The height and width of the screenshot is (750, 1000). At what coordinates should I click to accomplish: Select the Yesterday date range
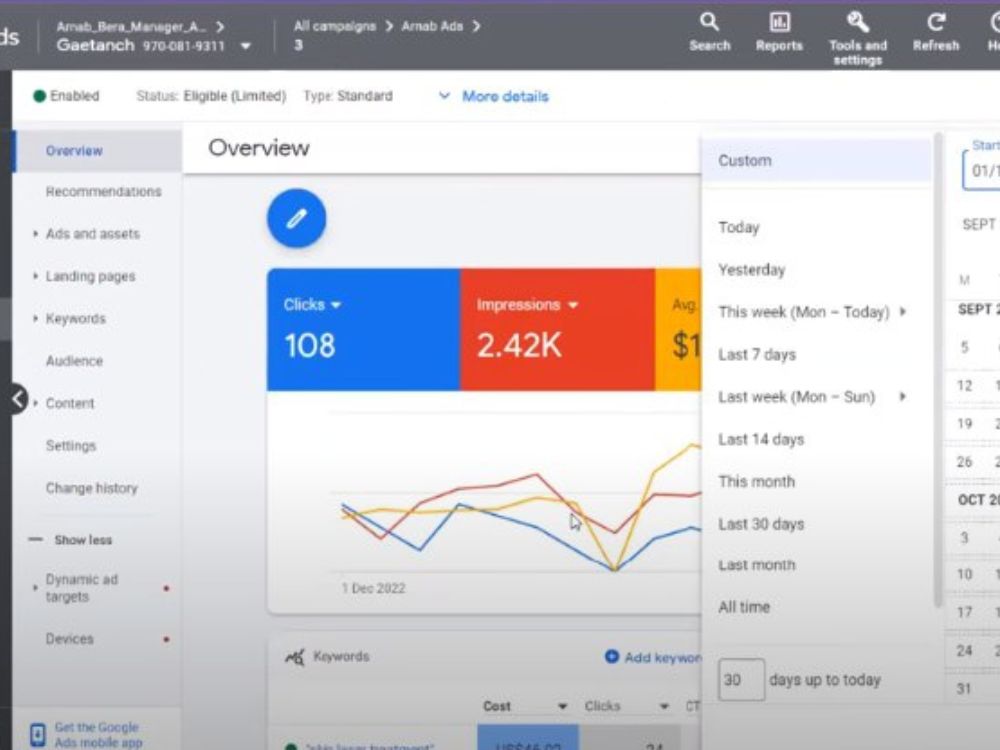[x=751, y=269]
